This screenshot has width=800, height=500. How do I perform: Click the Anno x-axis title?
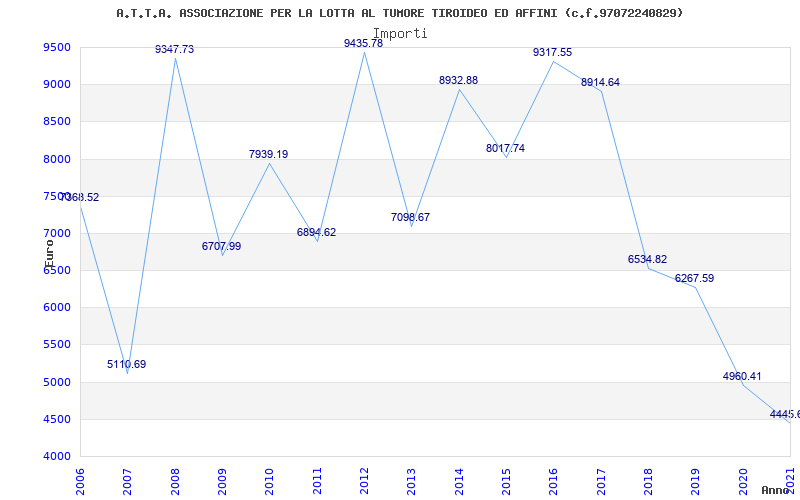pyautogui.click(x=776, y=491)
